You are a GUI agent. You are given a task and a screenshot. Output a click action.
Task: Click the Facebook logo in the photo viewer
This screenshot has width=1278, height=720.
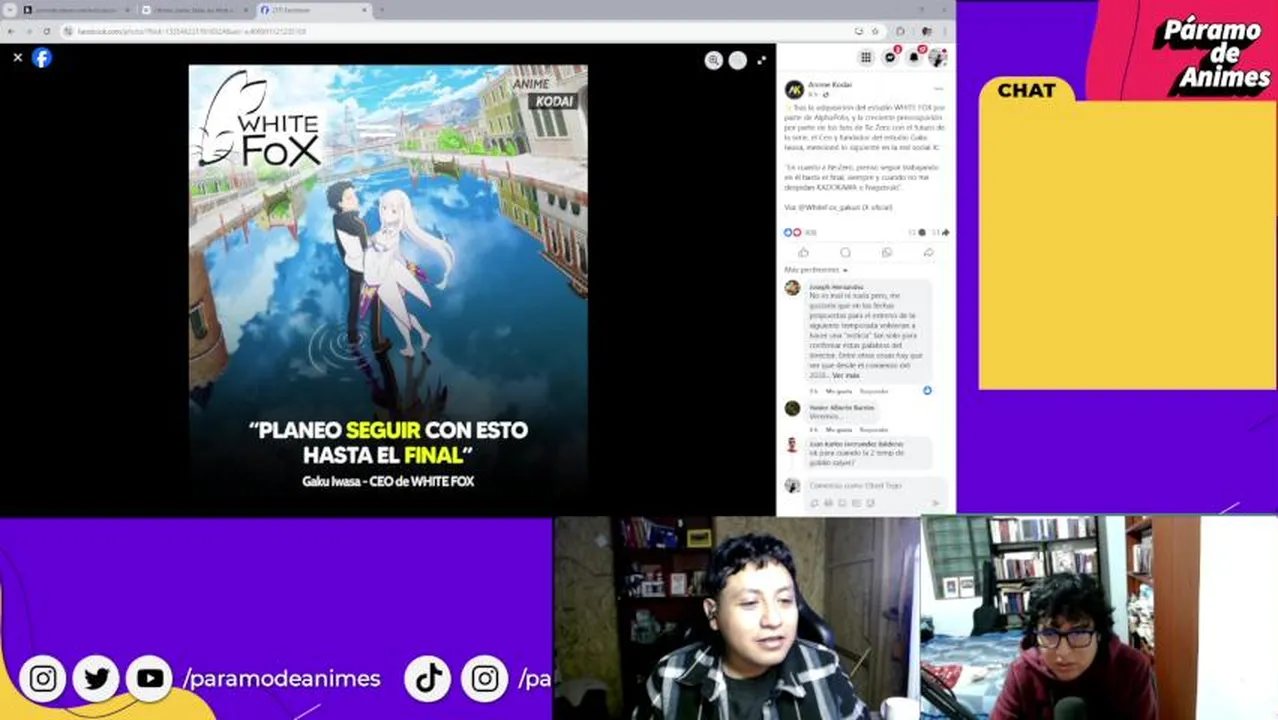[41, 58]
